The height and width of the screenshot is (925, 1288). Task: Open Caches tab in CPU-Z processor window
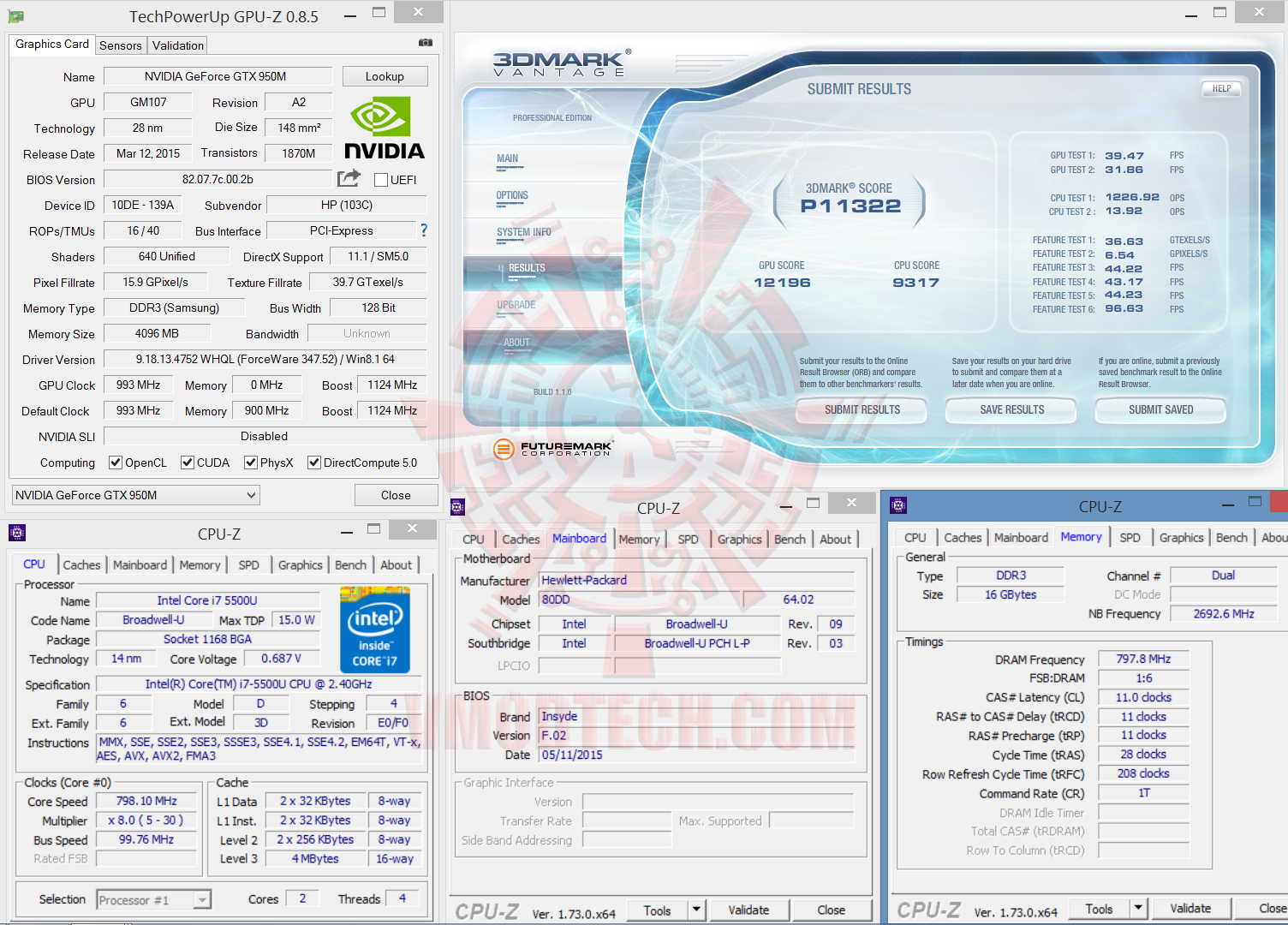click(x=82, y=565)
